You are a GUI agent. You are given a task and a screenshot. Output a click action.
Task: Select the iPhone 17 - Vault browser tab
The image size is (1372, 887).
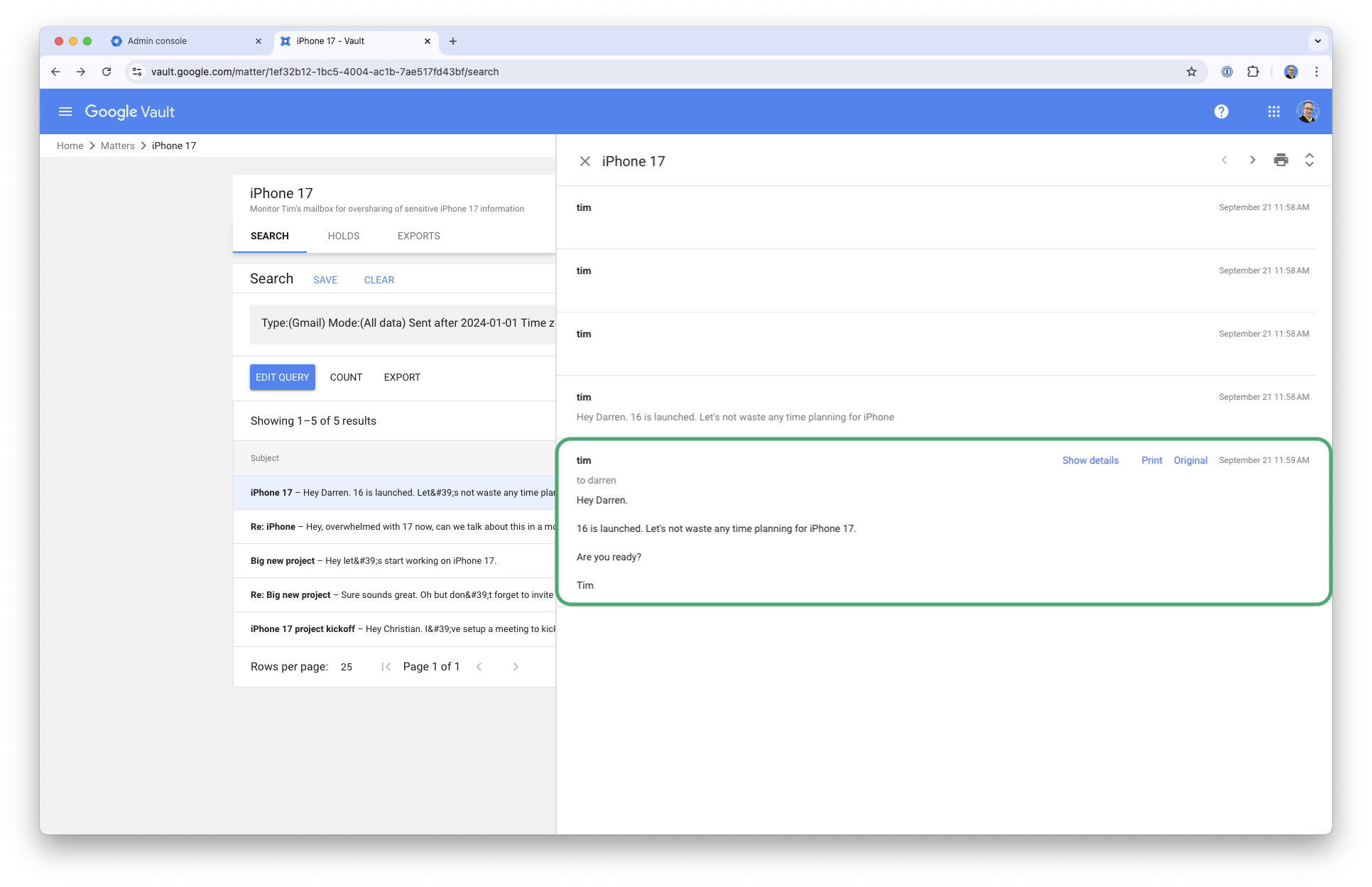click(x=356, y=41)
